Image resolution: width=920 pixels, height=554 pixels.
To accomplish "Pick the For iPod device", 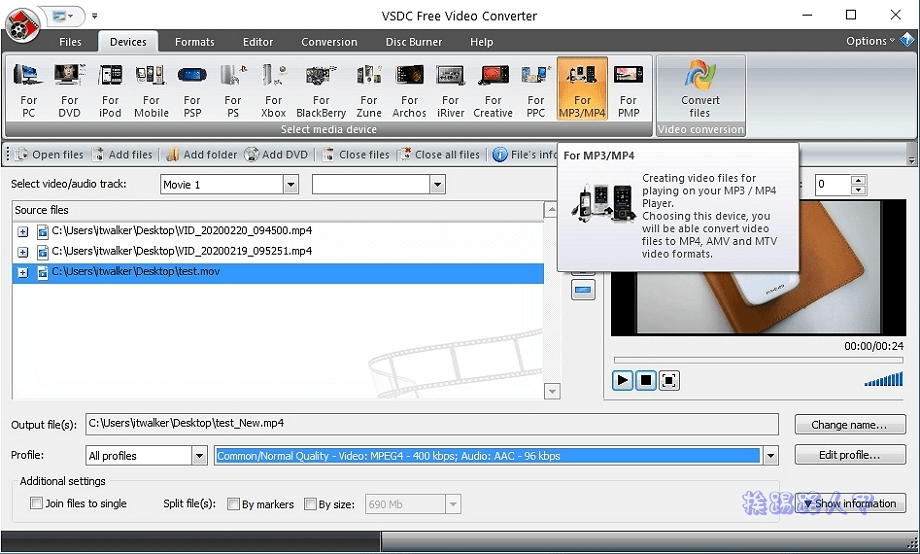I will [110, 90].
